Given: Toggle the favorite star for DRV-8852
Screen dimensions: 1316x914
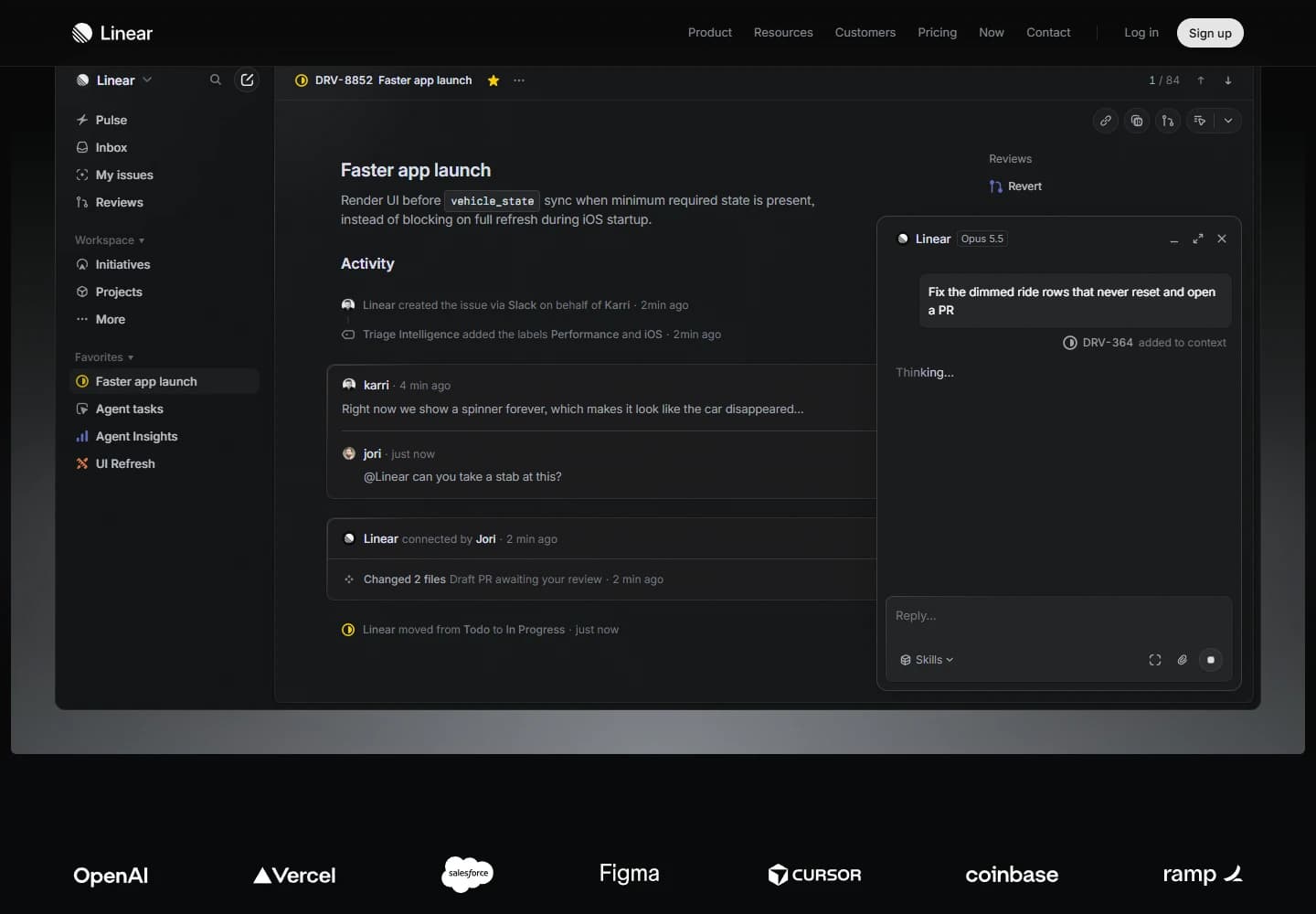Looking at the screenshot, I should click(493, 80).
